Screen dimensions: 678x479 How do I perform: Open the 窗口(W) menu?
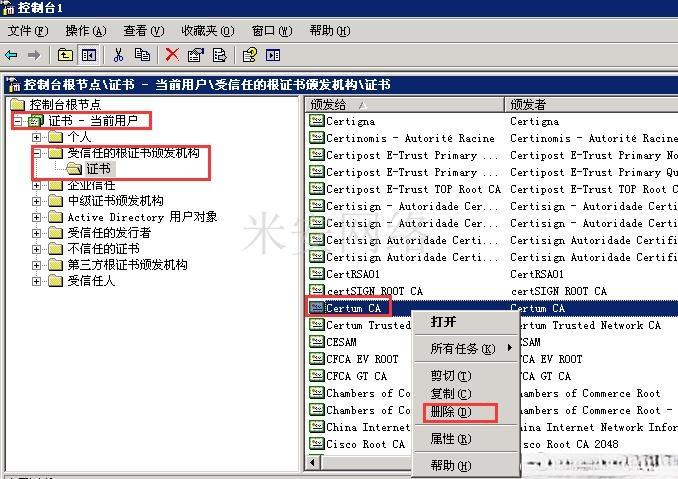pos(272,31)
